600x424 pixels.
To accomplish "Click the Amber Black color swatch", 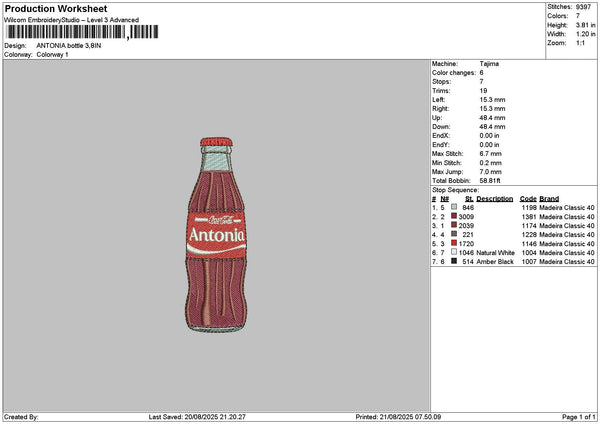I will click(x=454, y=261).
